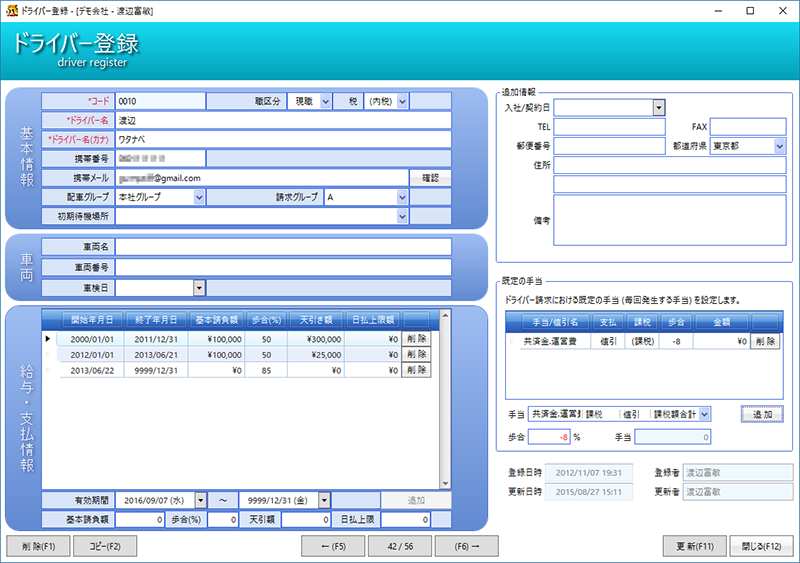The image size is (800, 563).
Task: Expand the 請求グループ dropdown
Action: click(x=402, y=198)
